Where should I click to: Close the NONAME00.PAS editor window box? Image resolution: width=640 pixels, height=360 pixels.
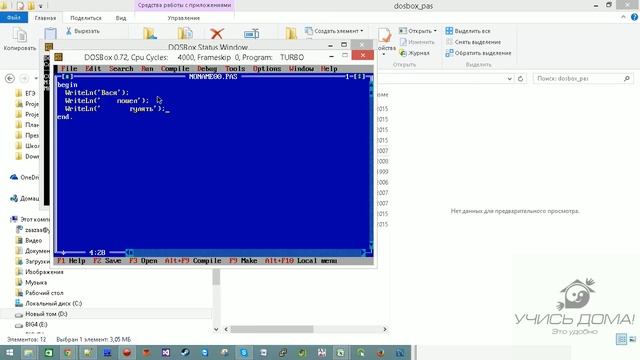click(x=67, y=76)
